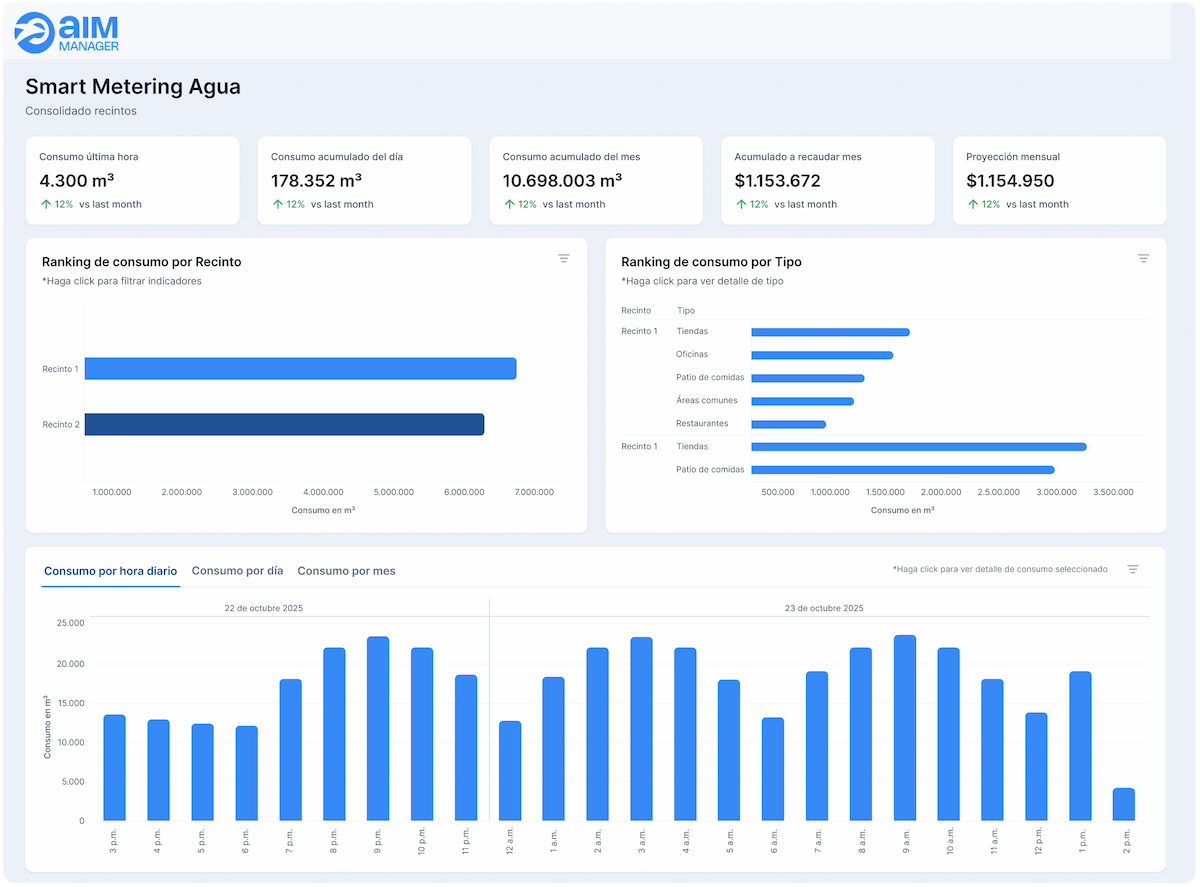Screen dimensions: 1200x887
Task: Select the Oficinas bar in type ranking
Action: pos(821,355)
